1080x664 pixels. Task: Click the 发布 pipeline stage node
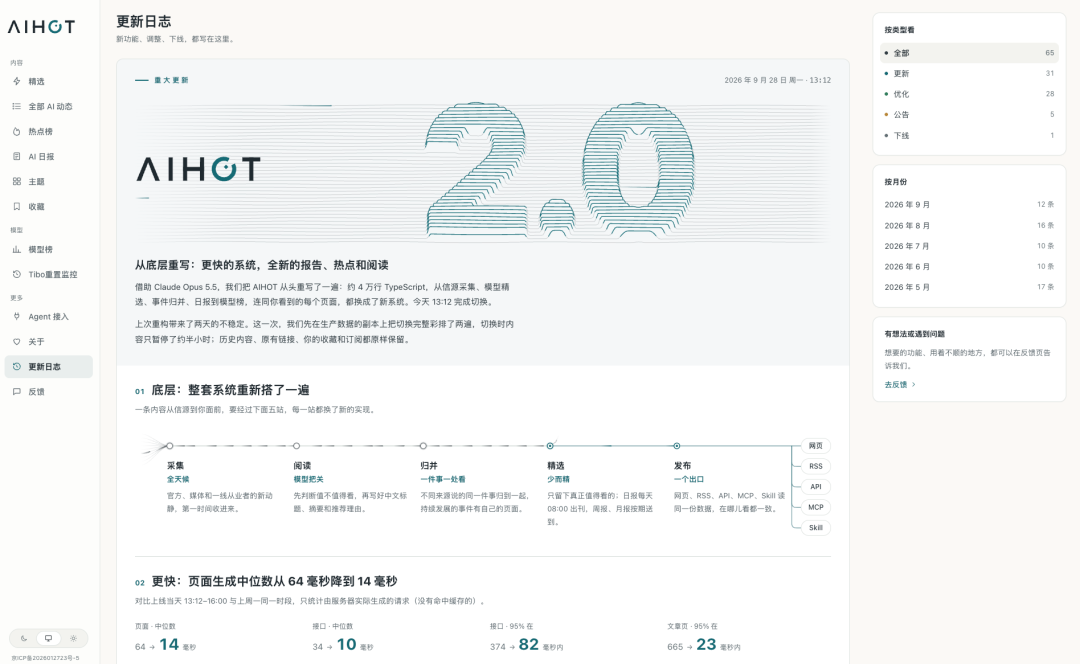point(676,446)
